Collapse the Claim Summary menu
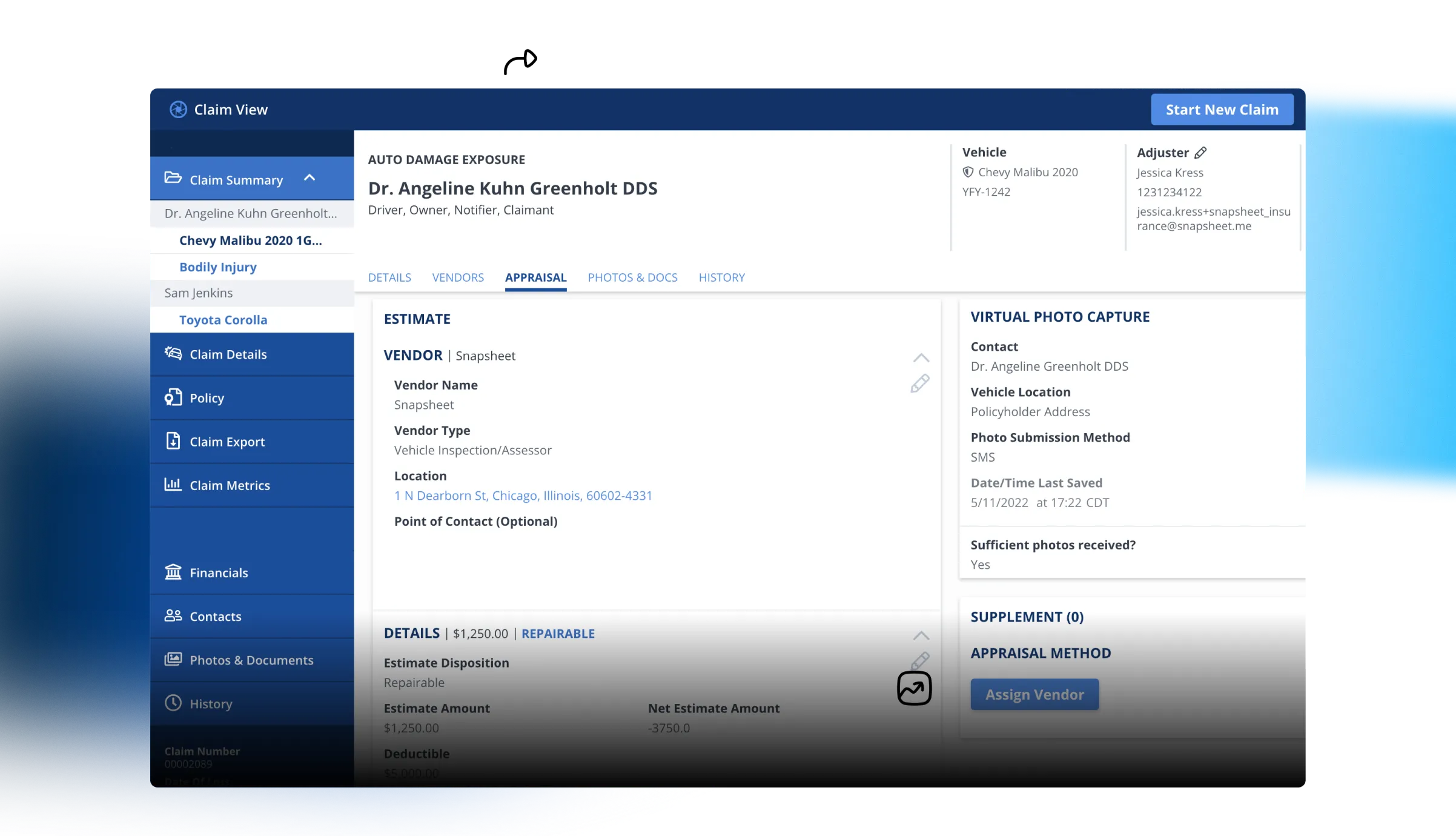 pyautogui.click(x=309, y=178)
